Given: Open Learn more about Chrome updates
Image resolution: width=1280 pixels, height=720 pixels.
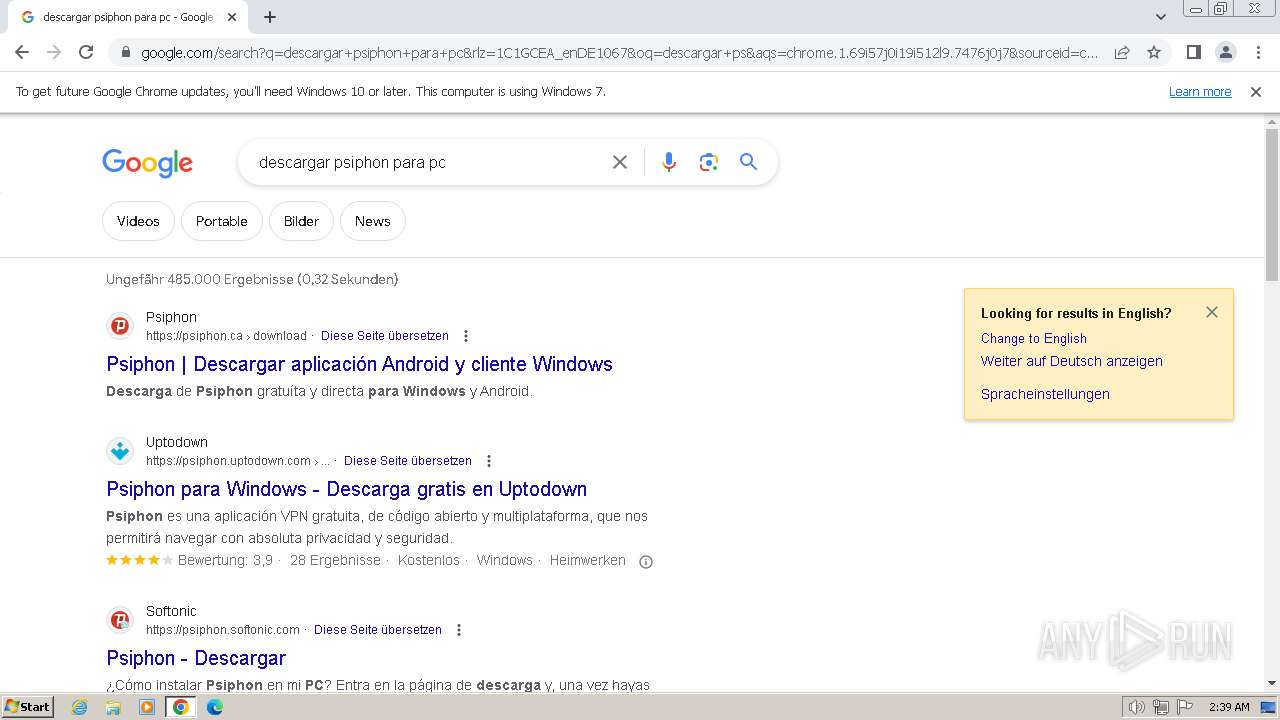Looking at the screenshot, I should coord(1200,91).
